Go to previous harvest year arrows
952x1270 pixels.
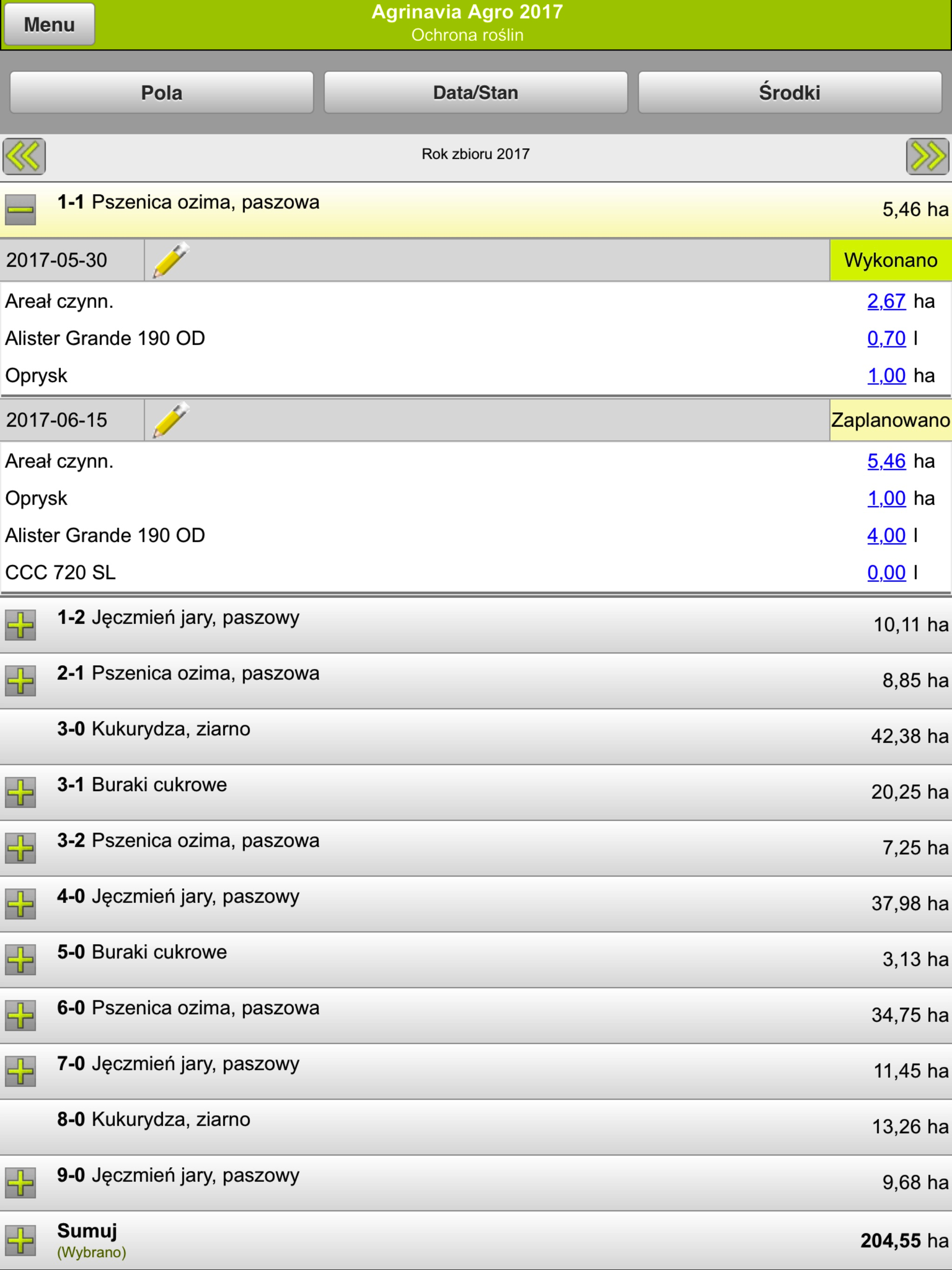coord(24,156)
